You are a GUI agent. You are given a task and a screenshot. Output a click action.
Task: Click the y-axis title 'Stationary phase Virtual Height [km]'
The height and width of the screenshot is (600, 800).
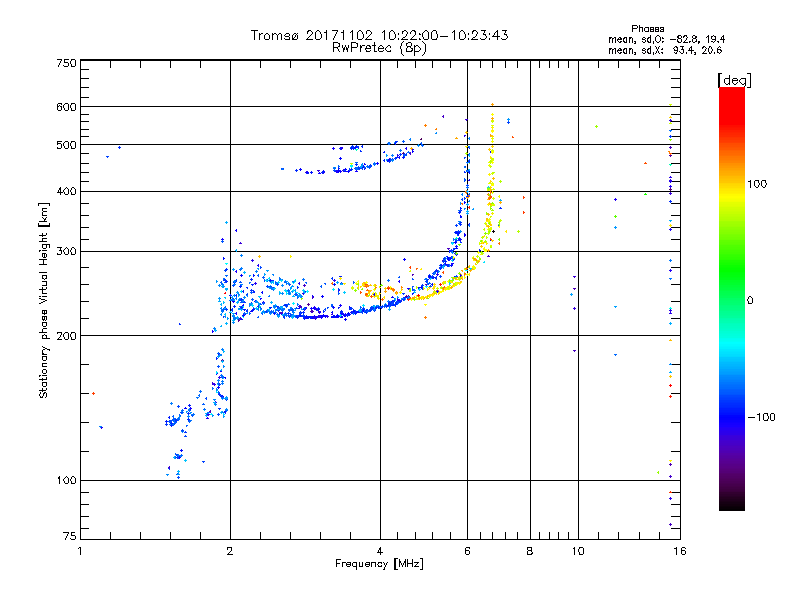click(44, 300)
